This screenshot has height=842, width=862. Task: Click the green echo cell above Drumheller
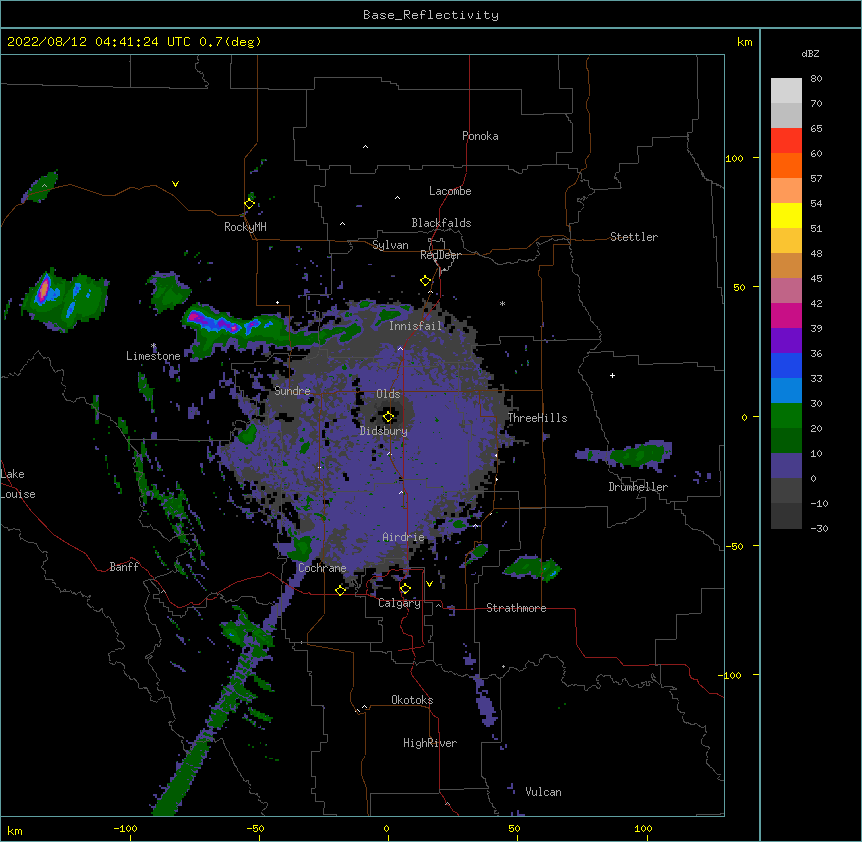pyautogui.click(x=638, y=455)
